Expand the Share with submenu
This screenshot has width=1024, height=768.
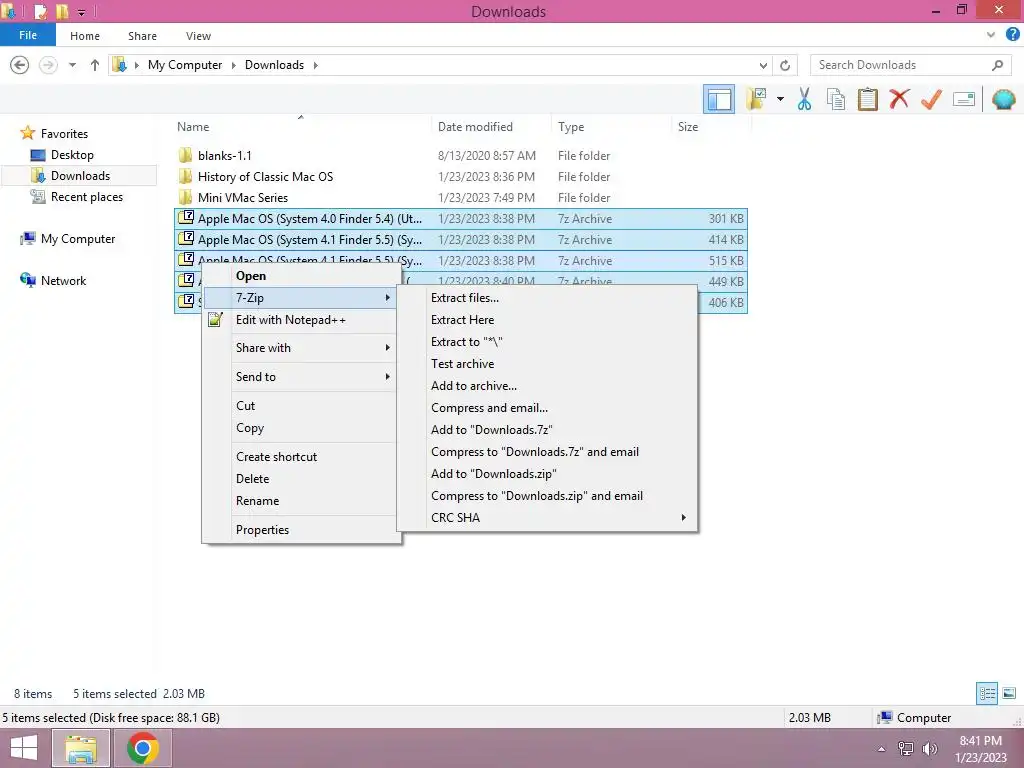(300, 347)
